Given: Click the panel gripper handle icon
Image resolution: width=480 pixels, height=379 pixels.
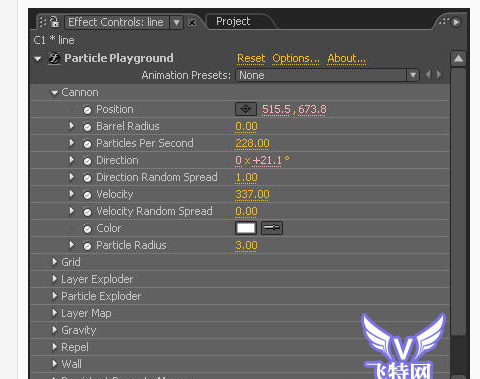Looking at the screenshot, I should click(x=42, y=22).
